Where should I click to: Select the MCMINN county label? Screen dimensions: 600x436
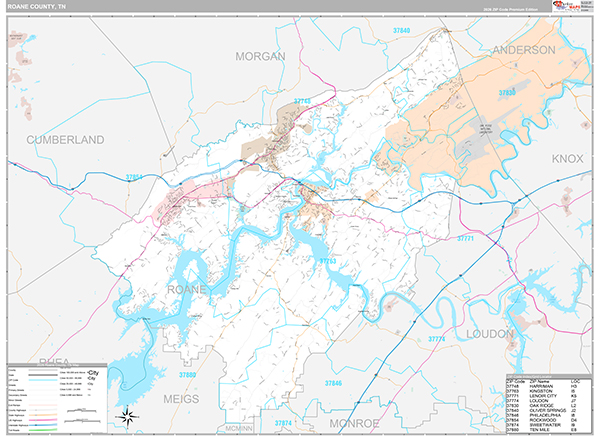pyautogui.click(x=239, y=428)
